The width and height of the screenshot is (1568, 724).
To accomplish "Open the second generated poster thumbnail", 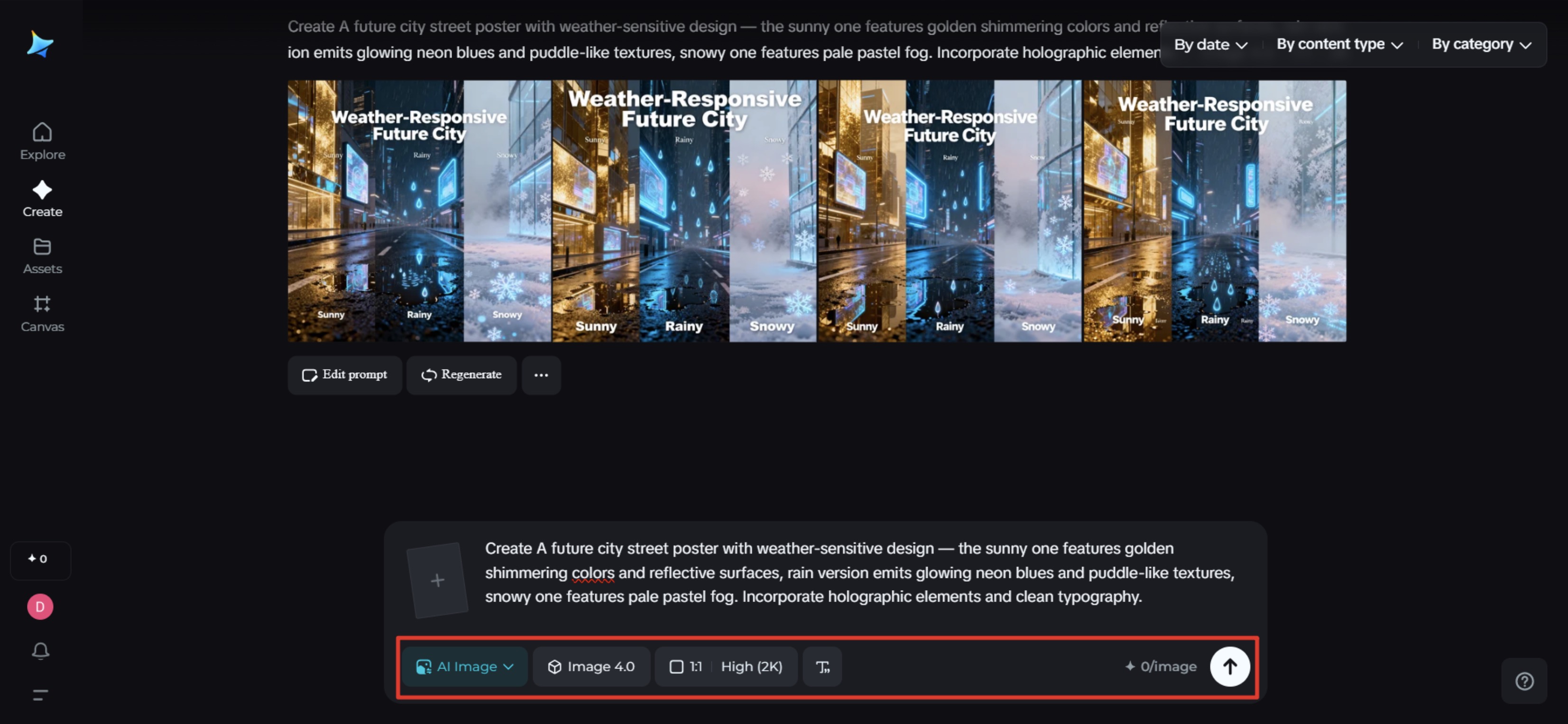I will tap(684, 211).
